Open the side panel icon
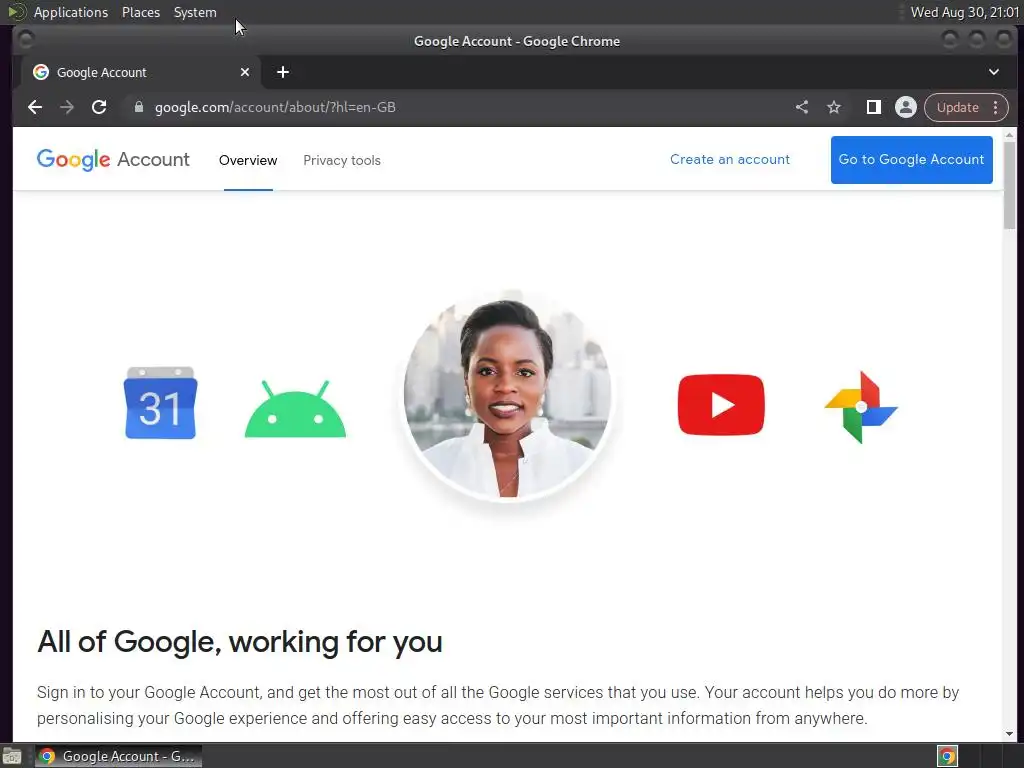1024x768 pixels. (x=873, y=107)
